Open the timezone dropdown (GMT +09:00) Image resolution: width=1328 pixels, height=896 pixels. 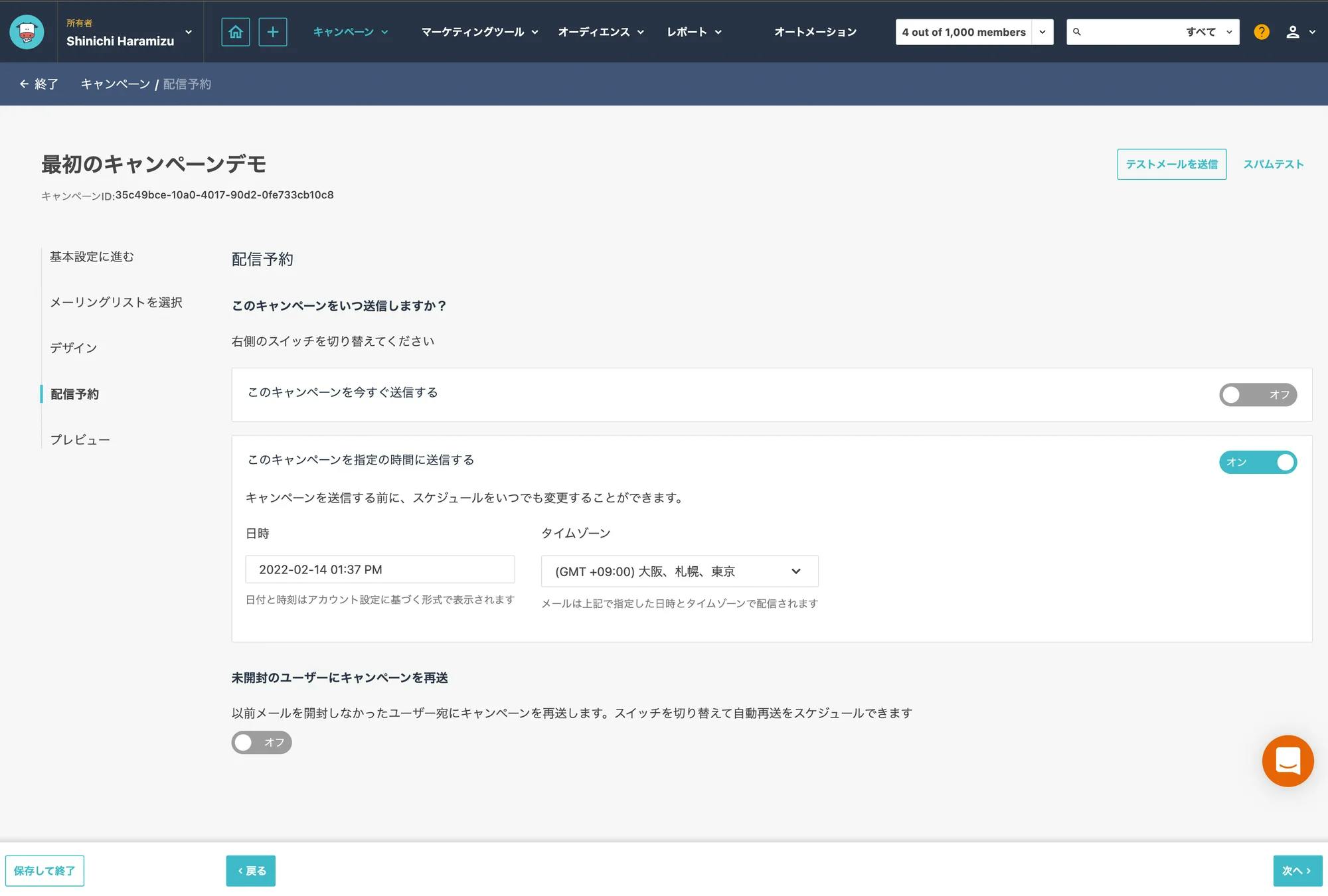[680, 571]
